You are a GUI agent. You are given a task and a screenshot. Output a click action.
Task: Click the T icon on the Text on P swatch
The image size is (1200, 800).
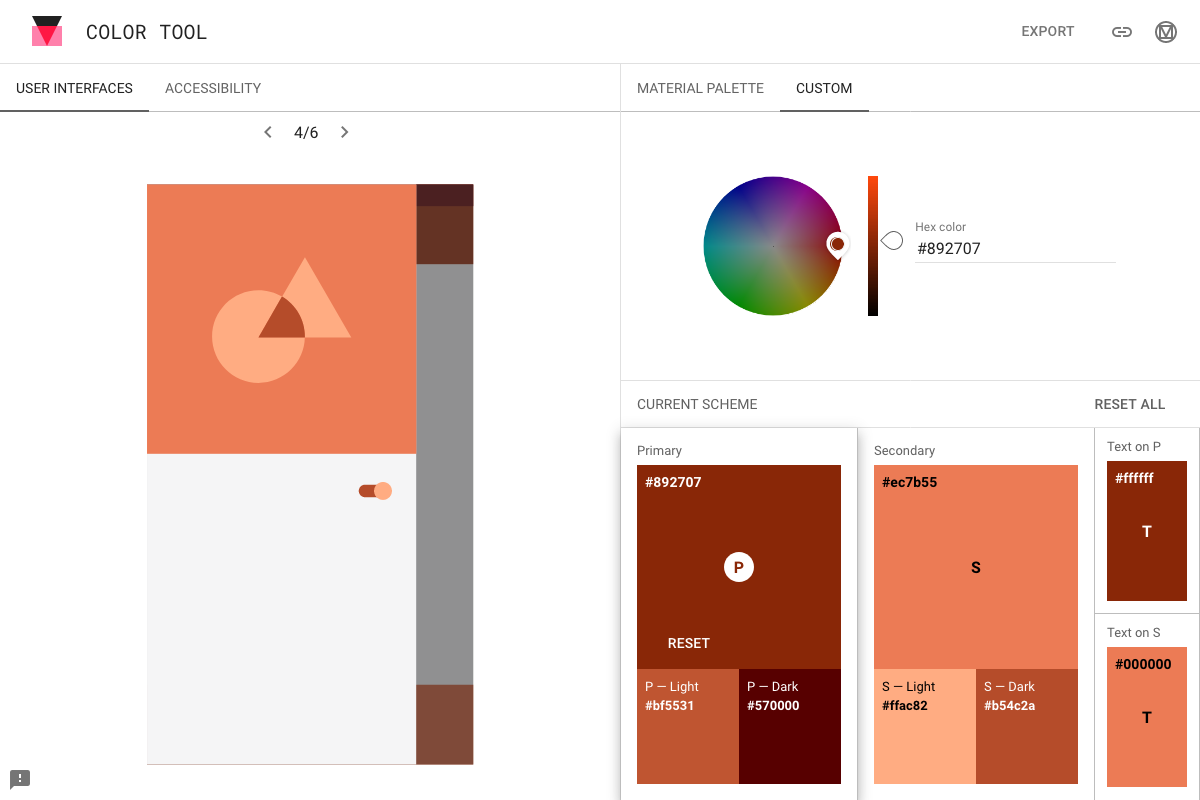coord(1146,531)
